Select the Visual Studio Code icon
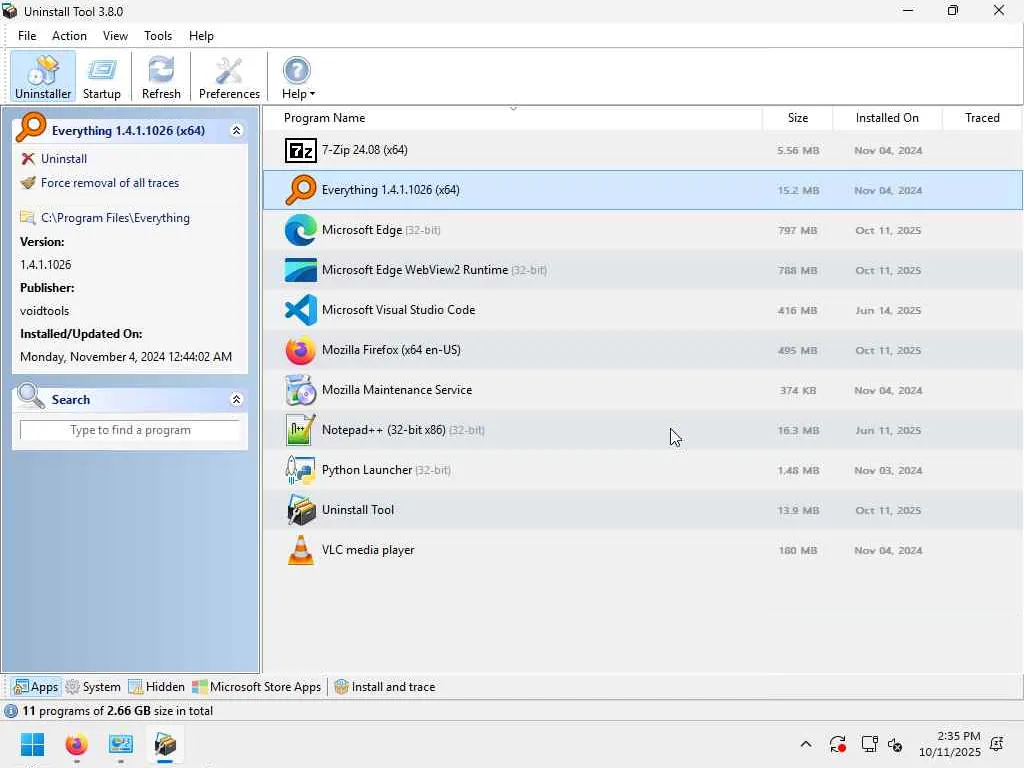Viewport: 1024px width, 768px height. (x=300, y=310)
